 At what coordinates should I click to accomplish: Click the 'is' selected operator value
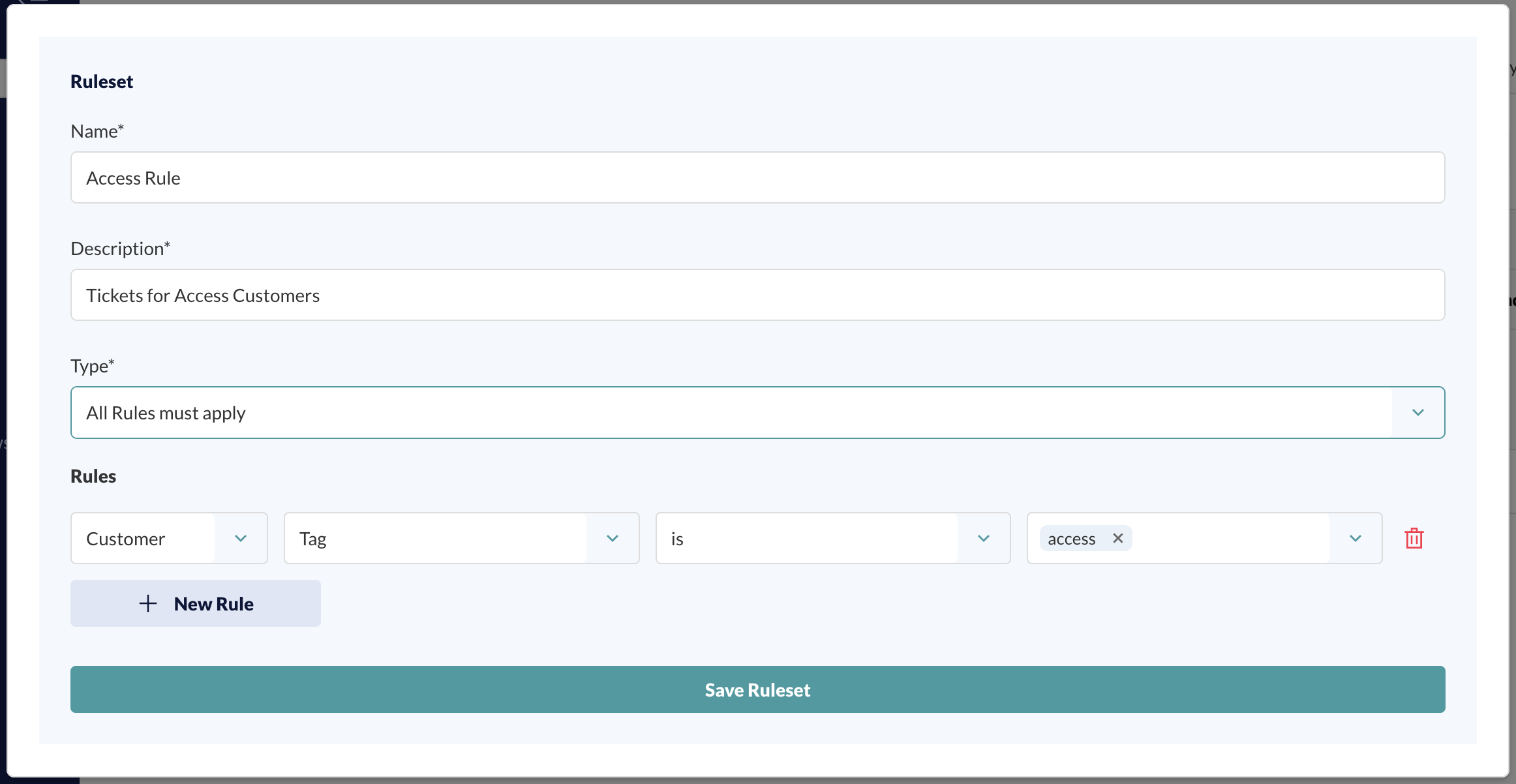click(x=677, y=539)
